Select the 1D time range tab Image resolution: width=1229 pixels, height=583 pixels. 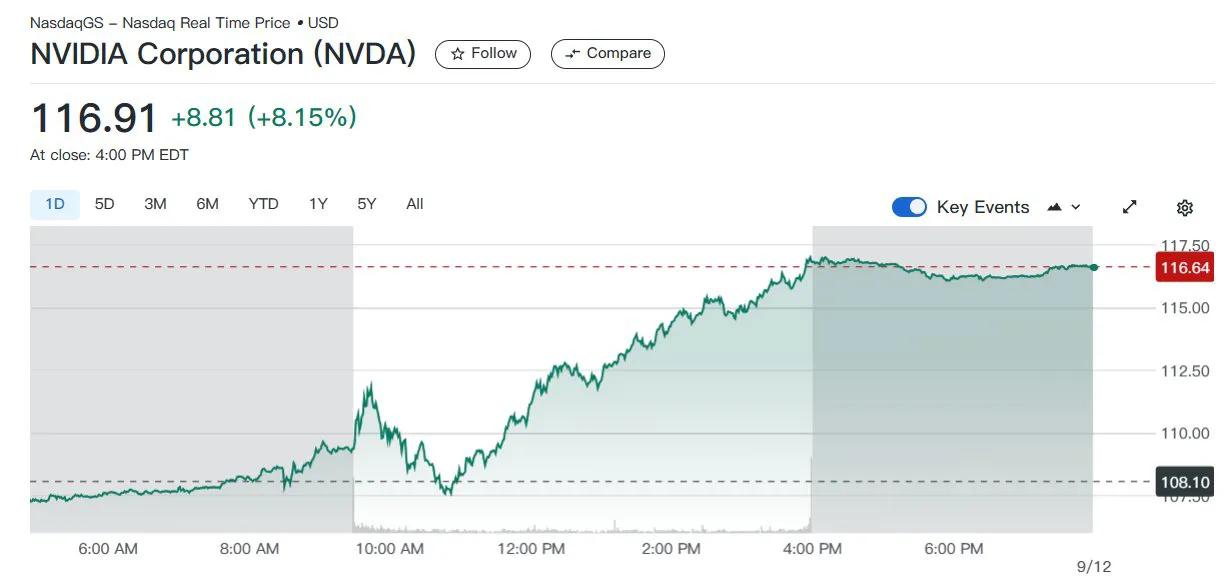[x=55, y=204]
